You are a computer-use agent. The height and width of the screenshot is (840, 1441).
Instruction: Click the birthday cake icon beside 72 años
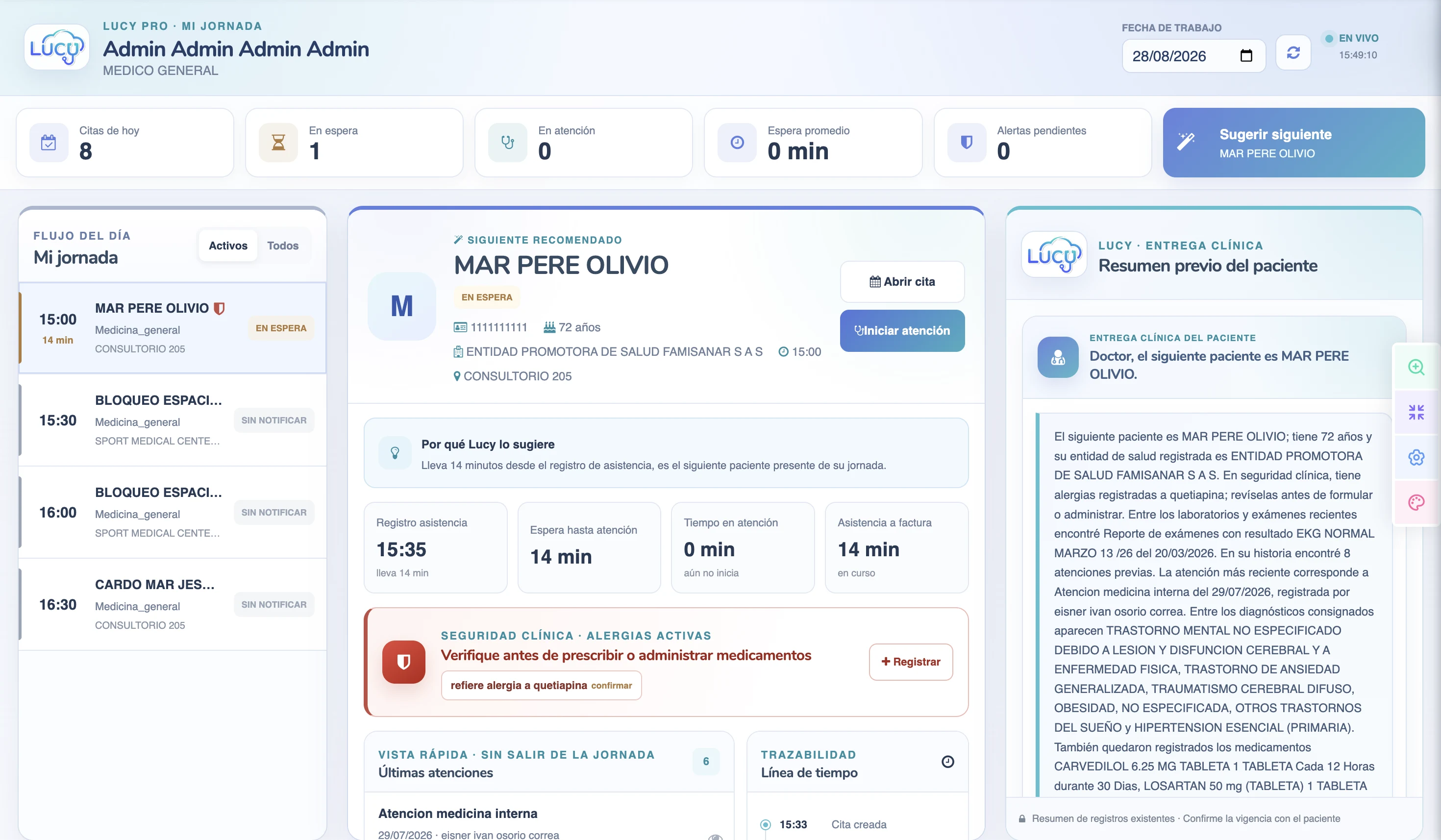(x=549, y=327)
